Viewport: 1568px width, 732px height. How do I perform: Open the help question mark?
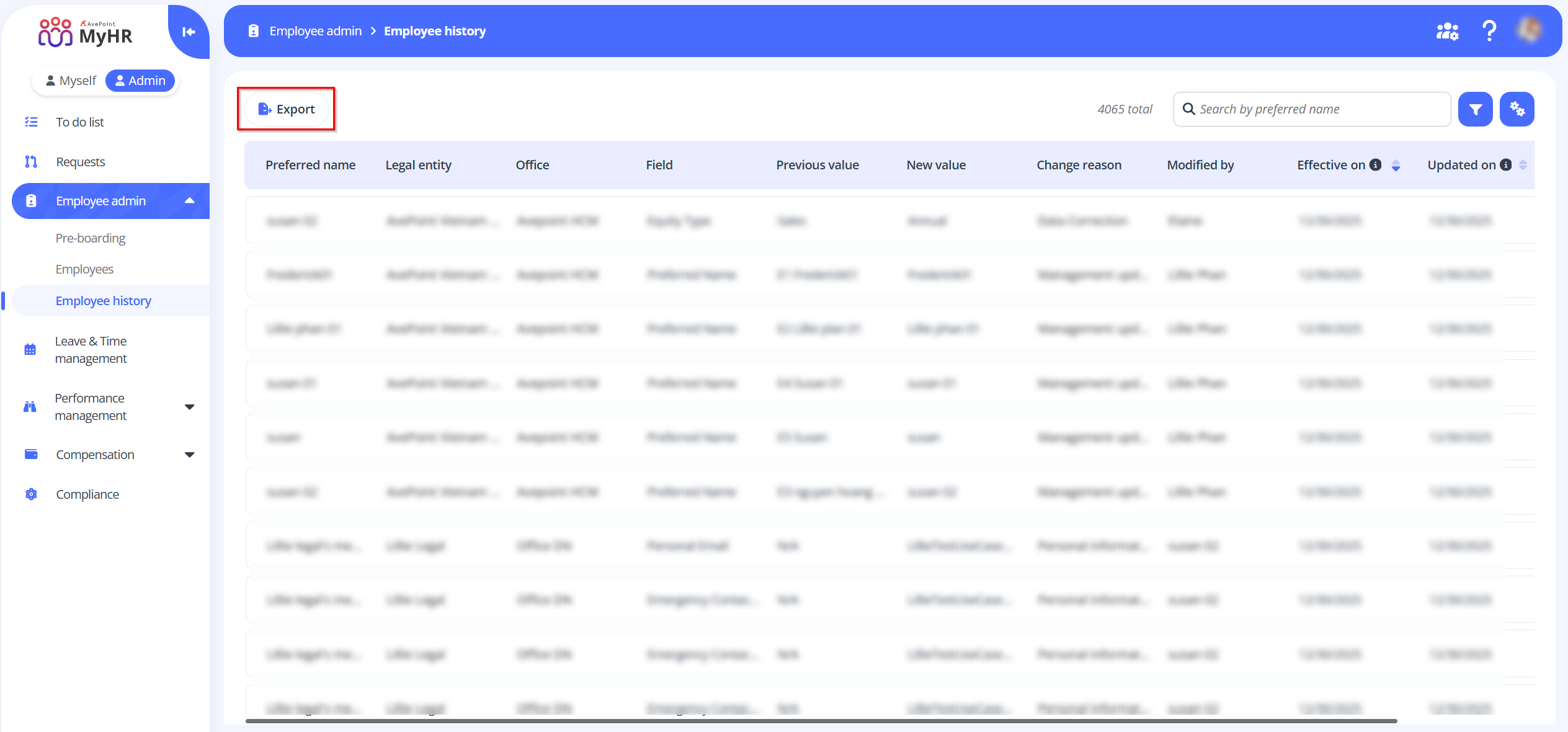1489,30
